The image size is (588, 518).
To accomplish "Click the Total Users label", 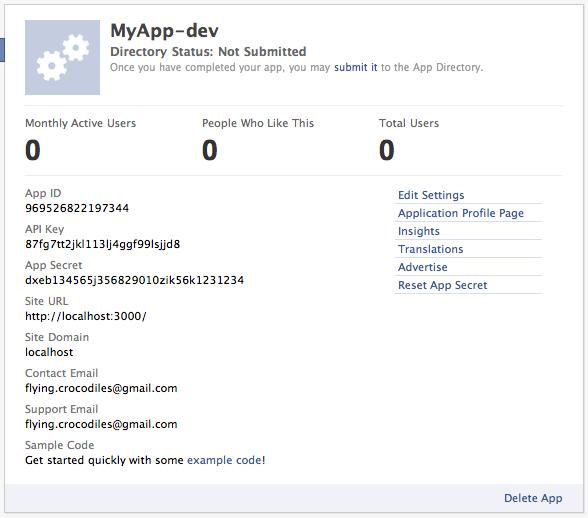I will (x=409, y=123).
